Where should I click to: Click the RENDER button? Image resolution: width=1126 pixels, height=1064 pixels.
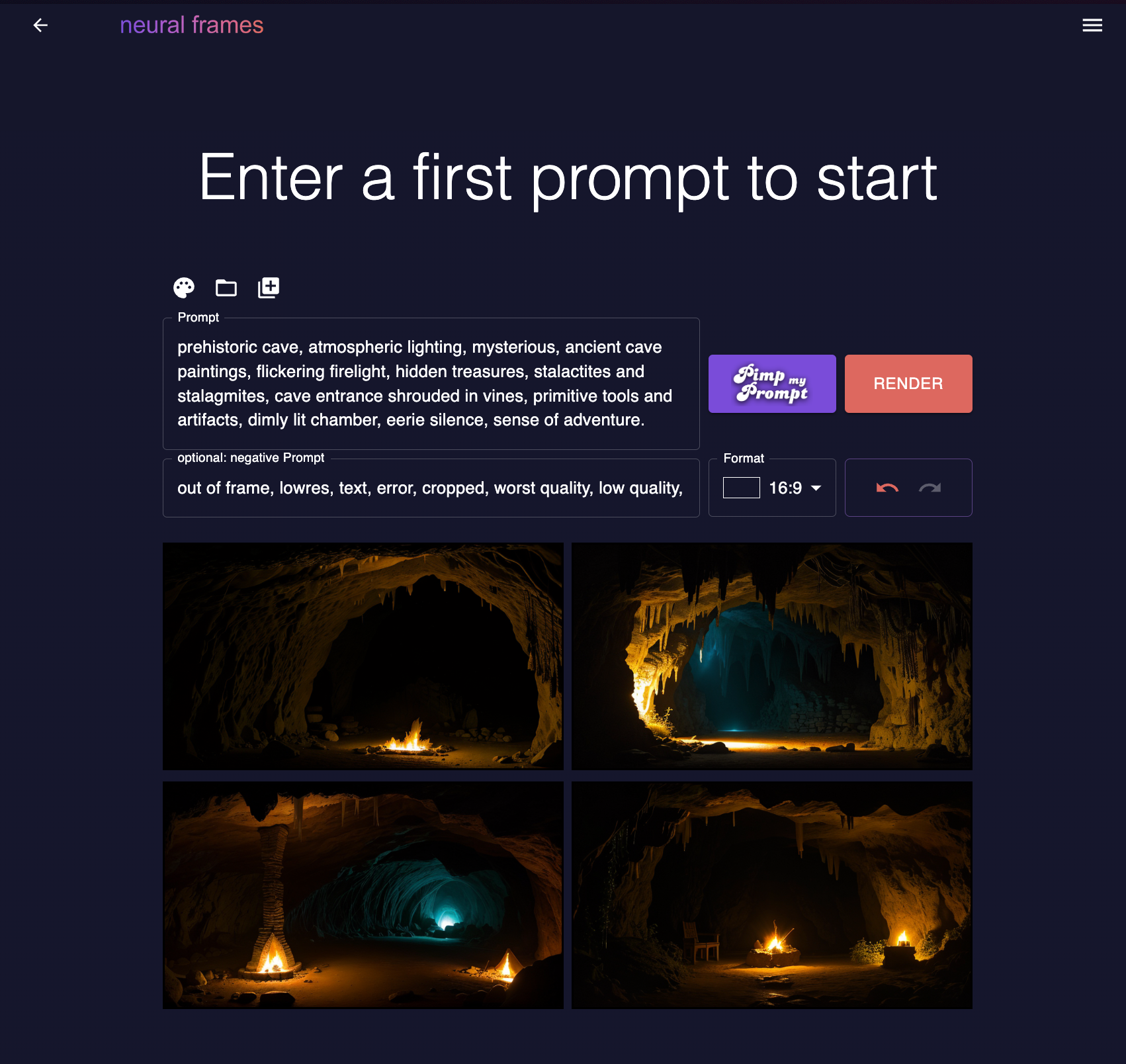(x=908, y=384)
